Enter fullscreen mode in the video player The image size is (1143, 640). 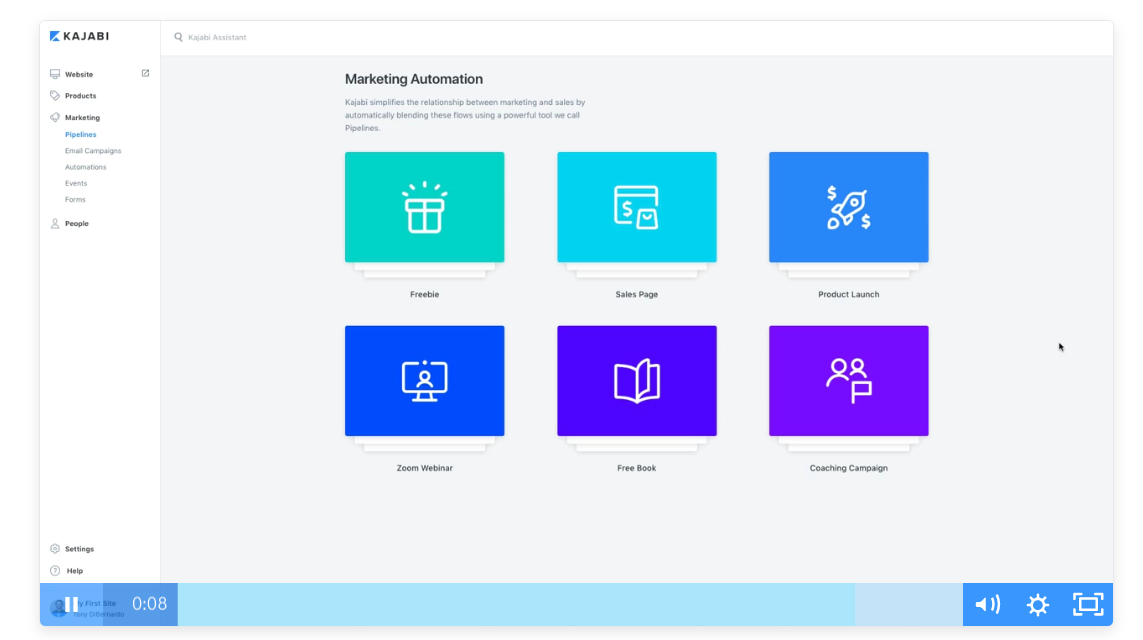1088,604
